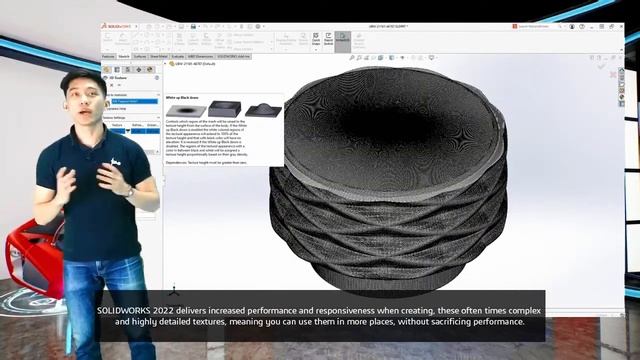This screenshot has height=360, width=640.
Task: Click the SOLIDWORKS logo menu
Action: click(117, 26)
